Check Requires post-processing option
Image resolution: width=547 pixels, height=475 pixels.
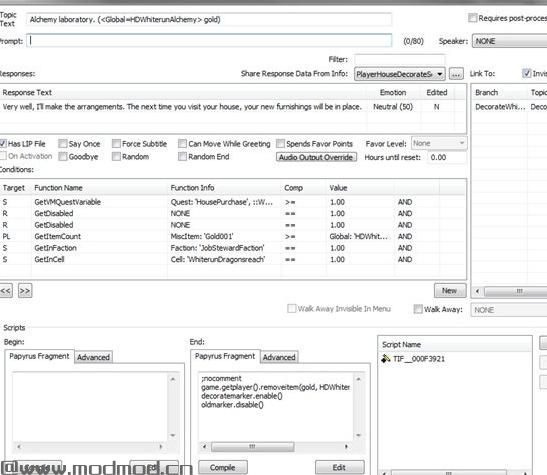pyautogui.click(x=472, y=18)
